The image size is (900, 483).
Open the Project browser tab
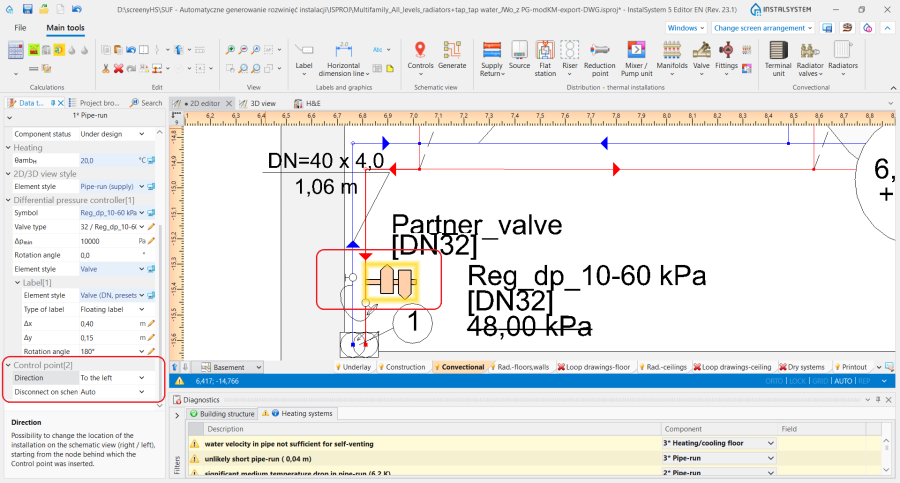click(x=95, y=103)
